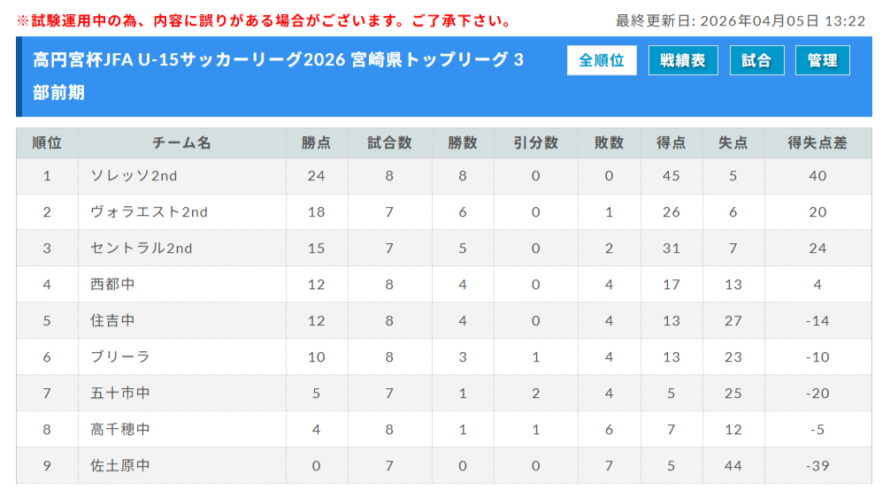Click the 得失点差 column header
890x497 pixels.
pos(817,143)
